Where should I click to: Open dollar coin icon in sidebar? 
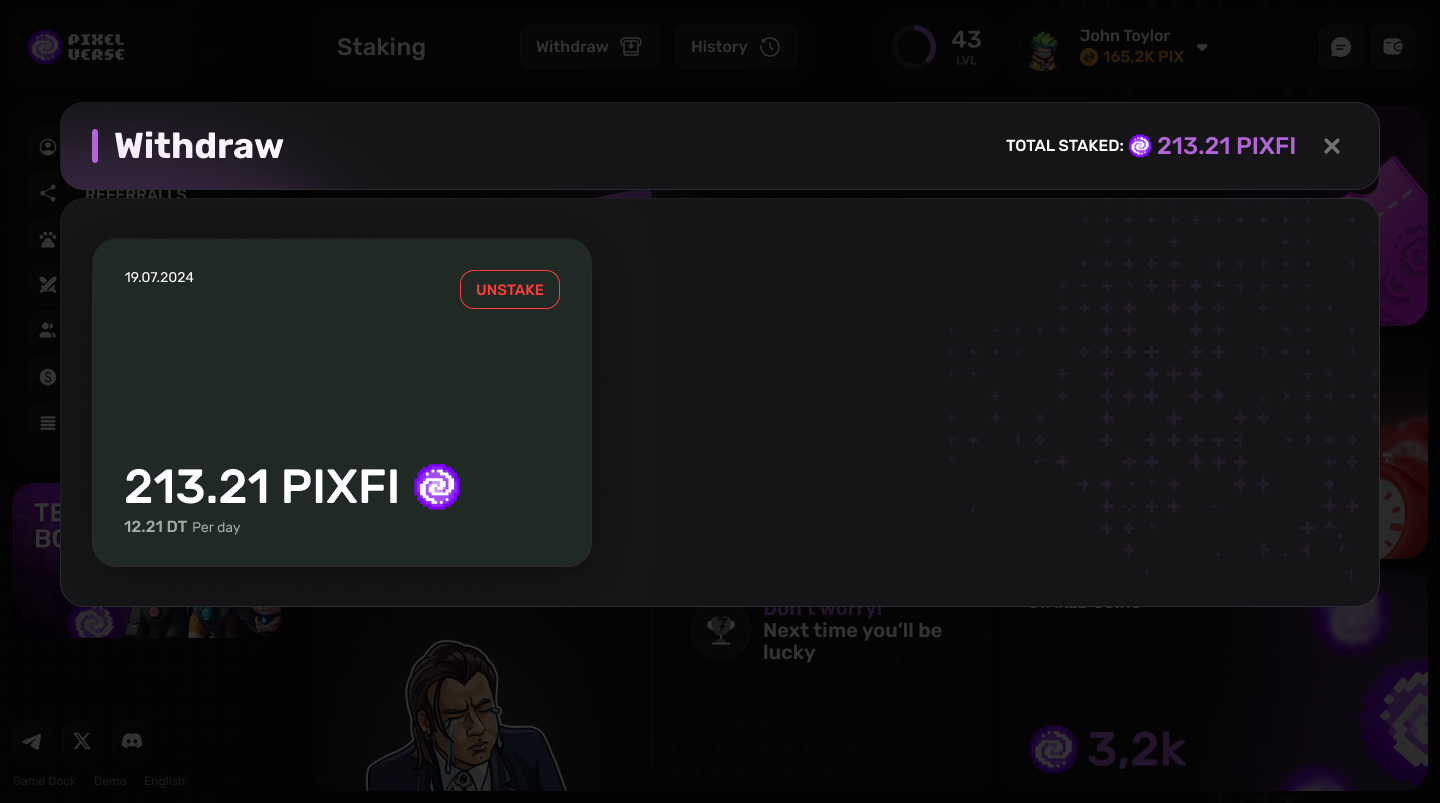click(x=48, y=377)
